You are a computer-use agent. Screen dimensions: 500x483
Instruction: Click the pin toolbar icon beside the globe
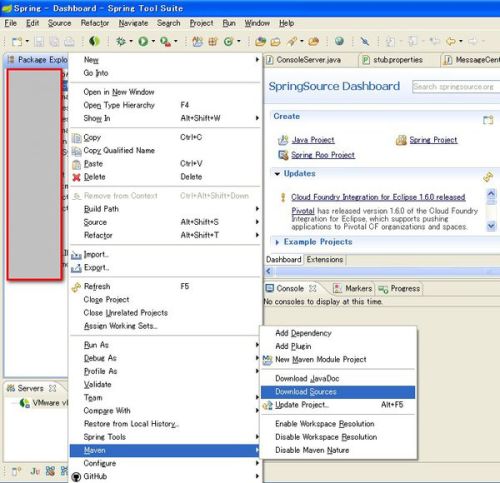point(365,41)
